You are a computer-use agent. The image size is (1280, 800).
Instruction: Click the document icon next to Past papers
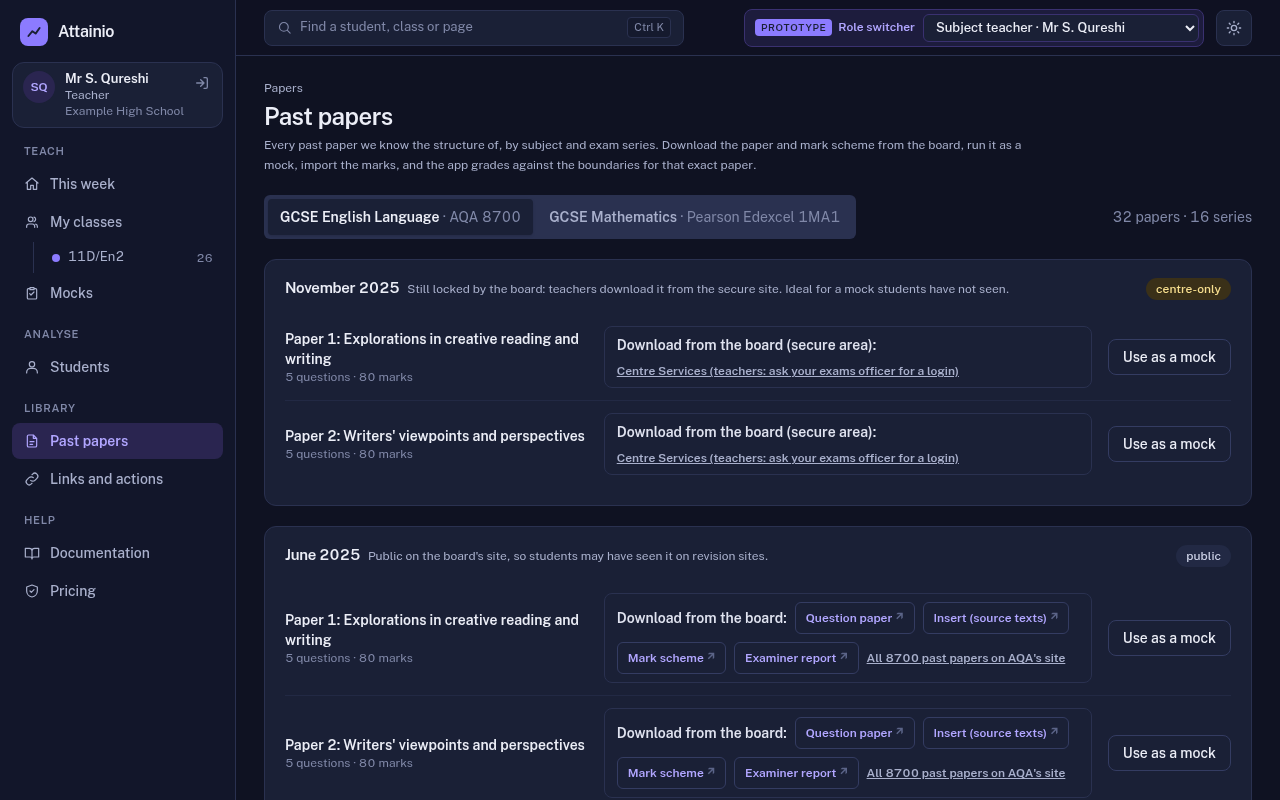(32, 441)
